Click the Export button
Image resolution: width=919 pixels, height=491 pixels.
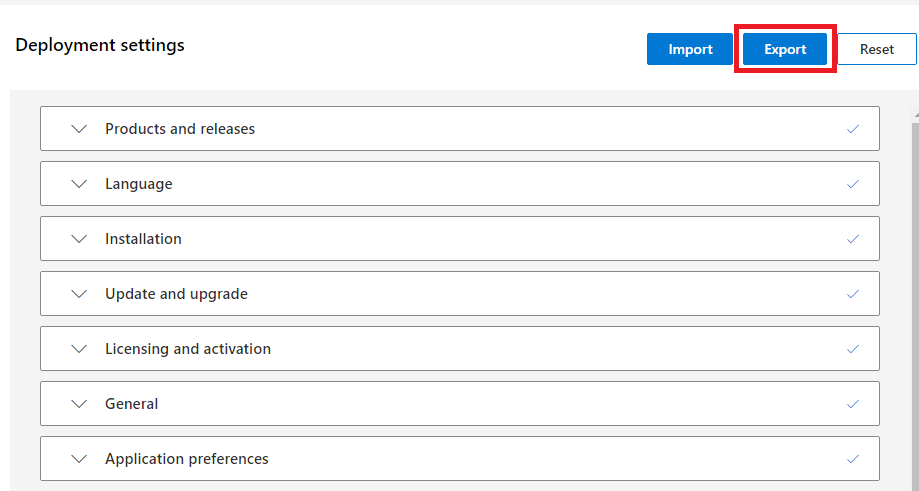[785, 49]
